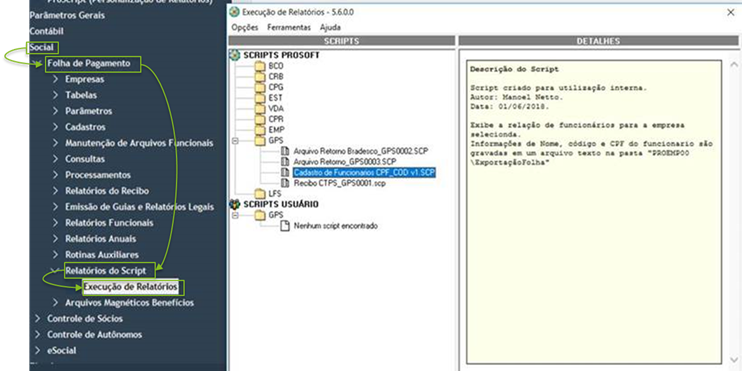
Task: Click the Execução de Relatórios window title icon
Action: [234, 12]
